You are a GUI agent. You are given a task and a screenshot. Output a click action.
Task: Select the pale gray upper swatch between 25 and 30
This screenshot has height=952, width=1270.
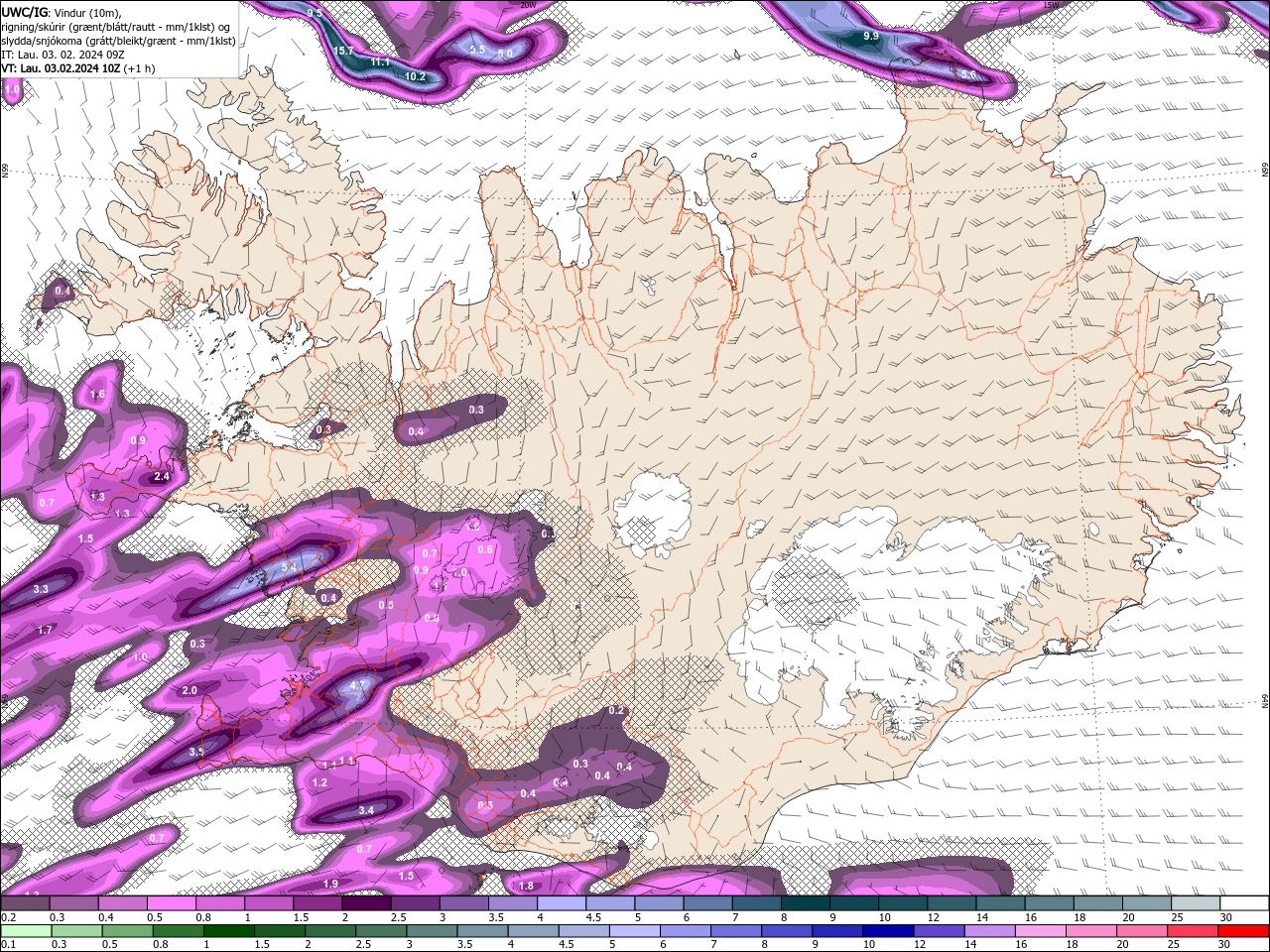[x=1197, y=903]
